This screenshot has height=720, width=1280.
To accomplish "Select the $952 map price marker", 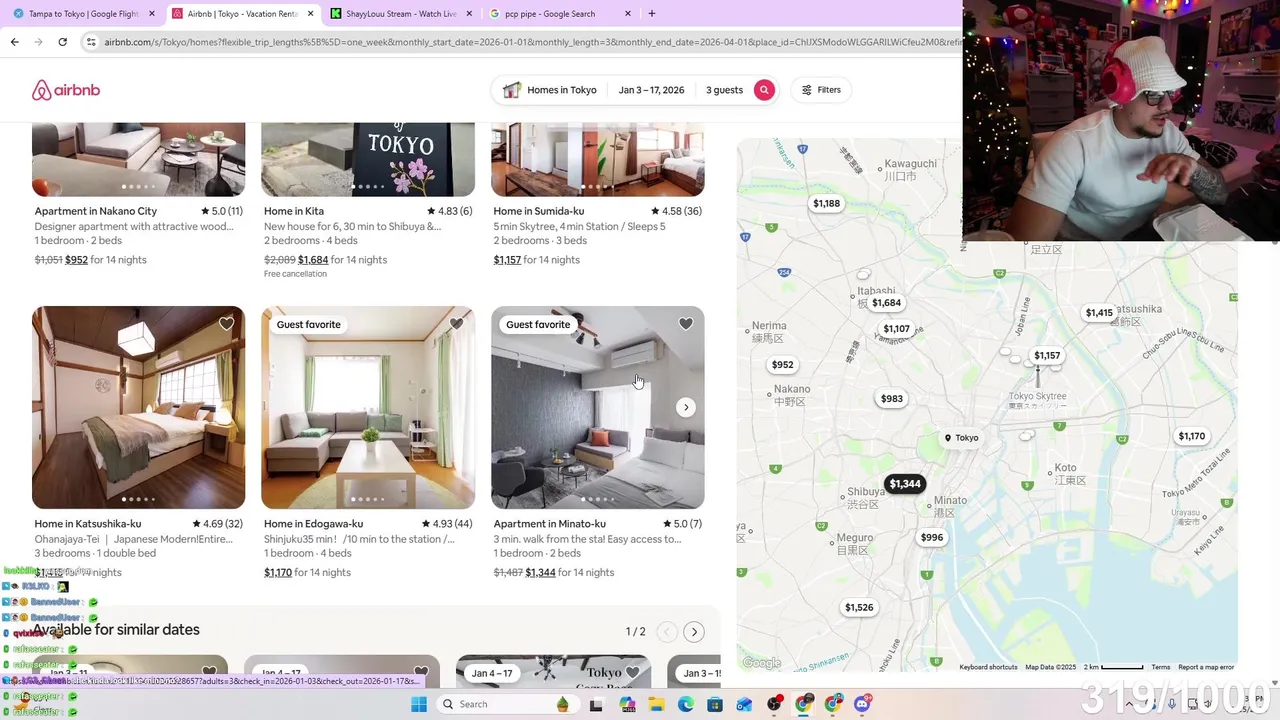I will [783, 365].
